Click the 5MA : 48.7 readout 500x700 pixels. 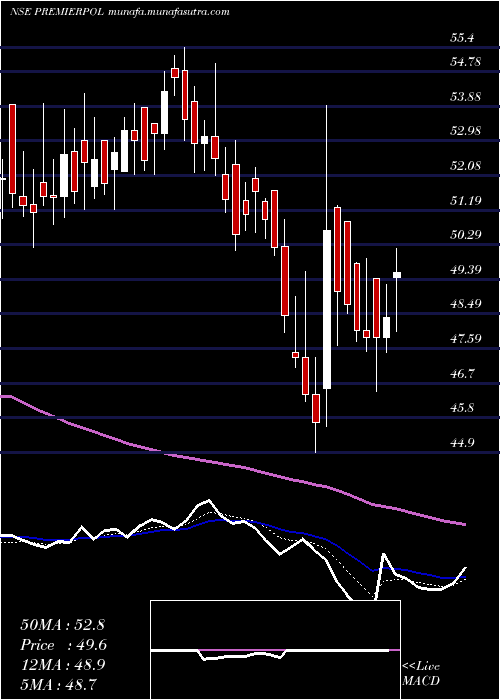58,684
